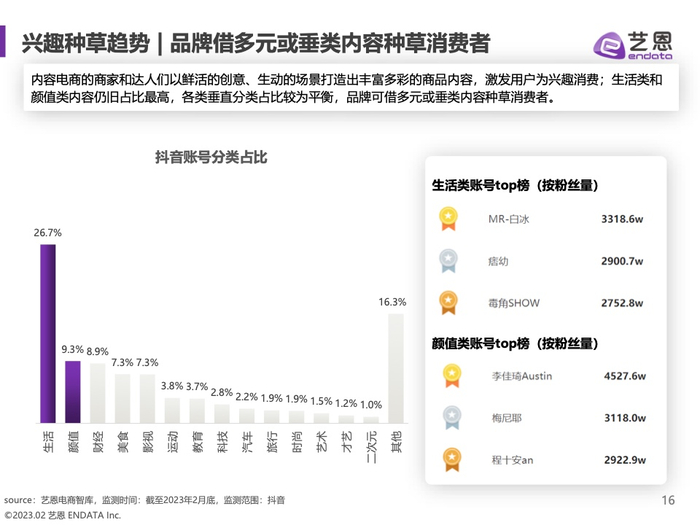Click the 1.2% data label

pos(346,404)
